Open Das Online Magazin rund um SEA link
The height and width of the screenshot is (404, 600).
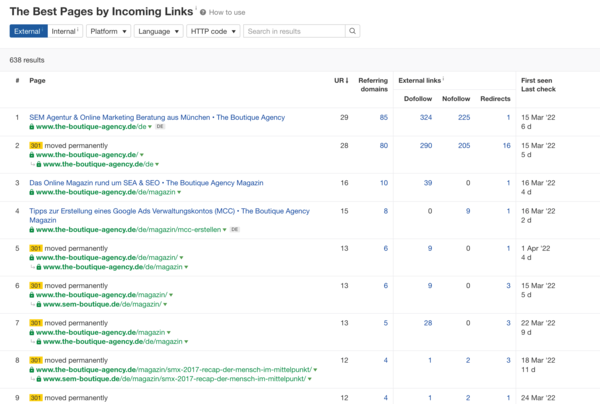(146, 182)
